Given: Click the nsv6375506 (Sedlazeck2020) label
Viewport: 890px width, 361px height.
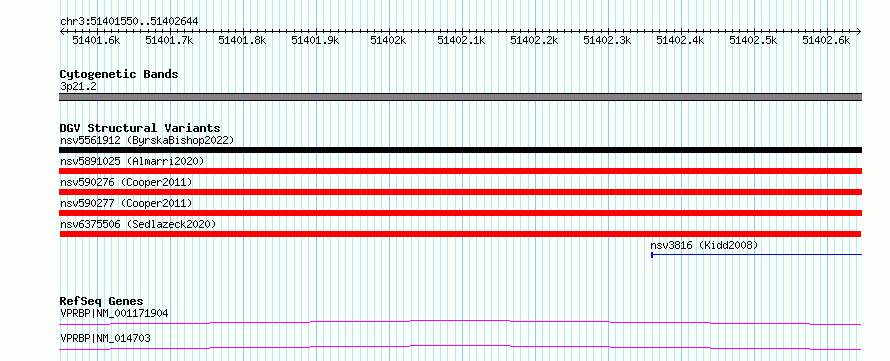Looking at the screenshot, I should coord(138,224).
